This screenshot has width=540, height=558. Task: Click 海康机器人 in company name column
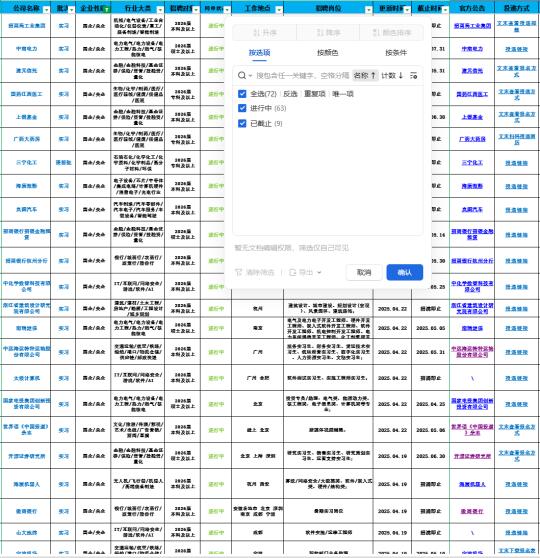pyautogui.click(x=26, y=484)
